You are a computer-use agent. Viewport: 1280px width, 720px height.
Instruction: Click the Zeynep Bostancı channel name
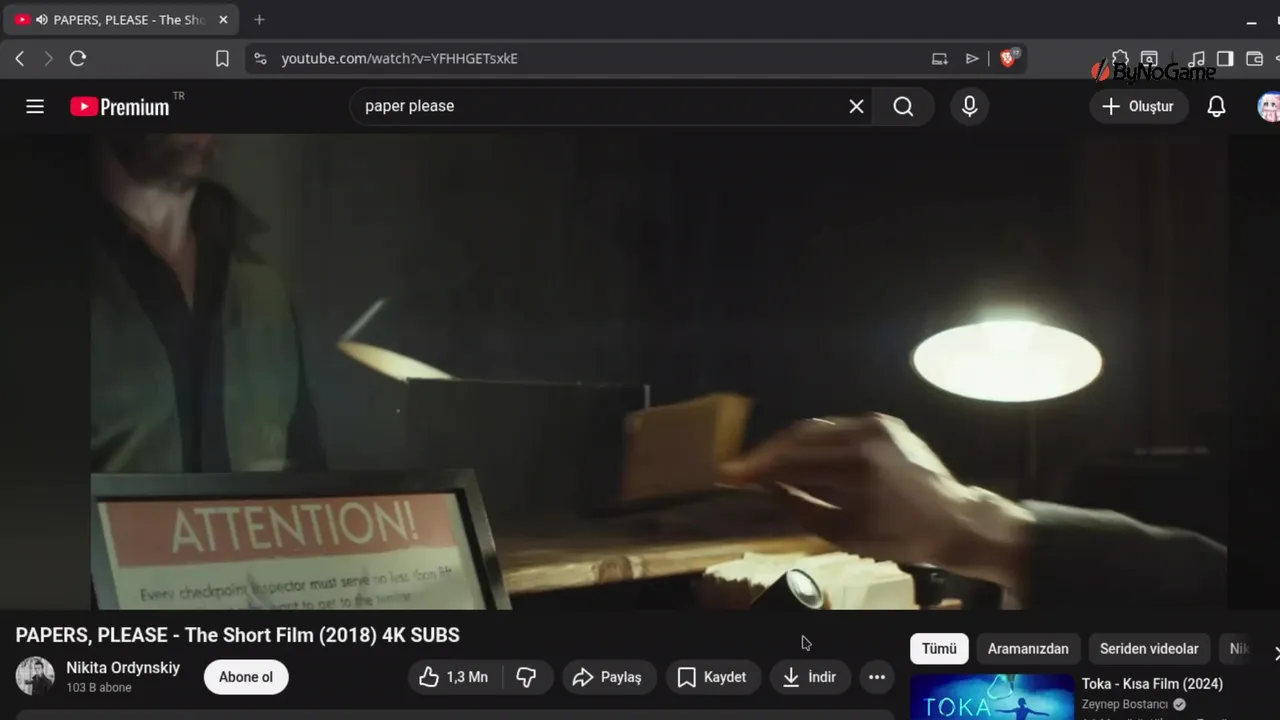pyautogui.click(x=1125, y=705)
